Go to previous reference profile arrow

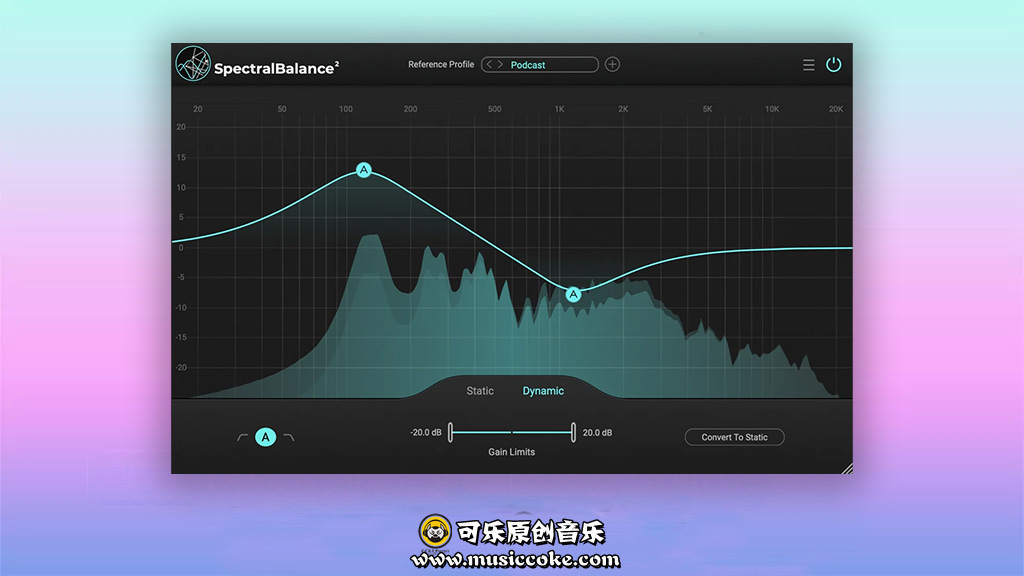pyautogui.click(x=489, y=65)
